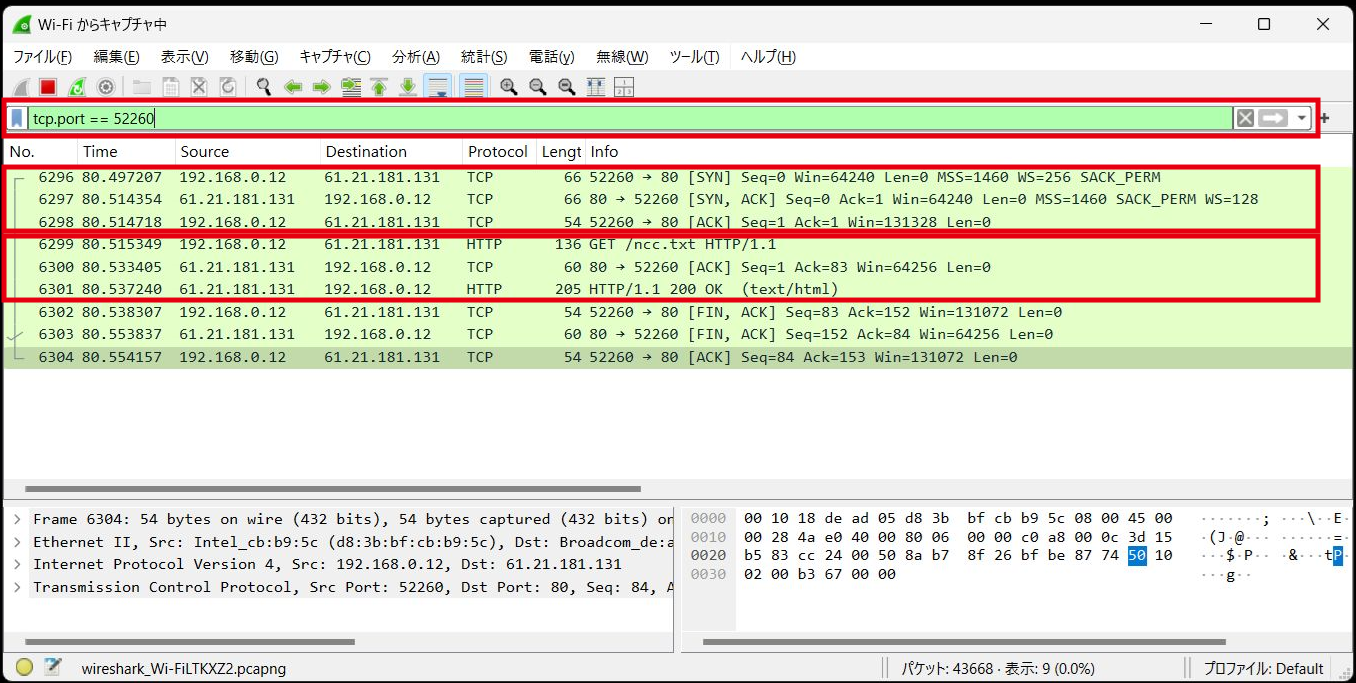Zoom in on packet list text

(509, 87)
